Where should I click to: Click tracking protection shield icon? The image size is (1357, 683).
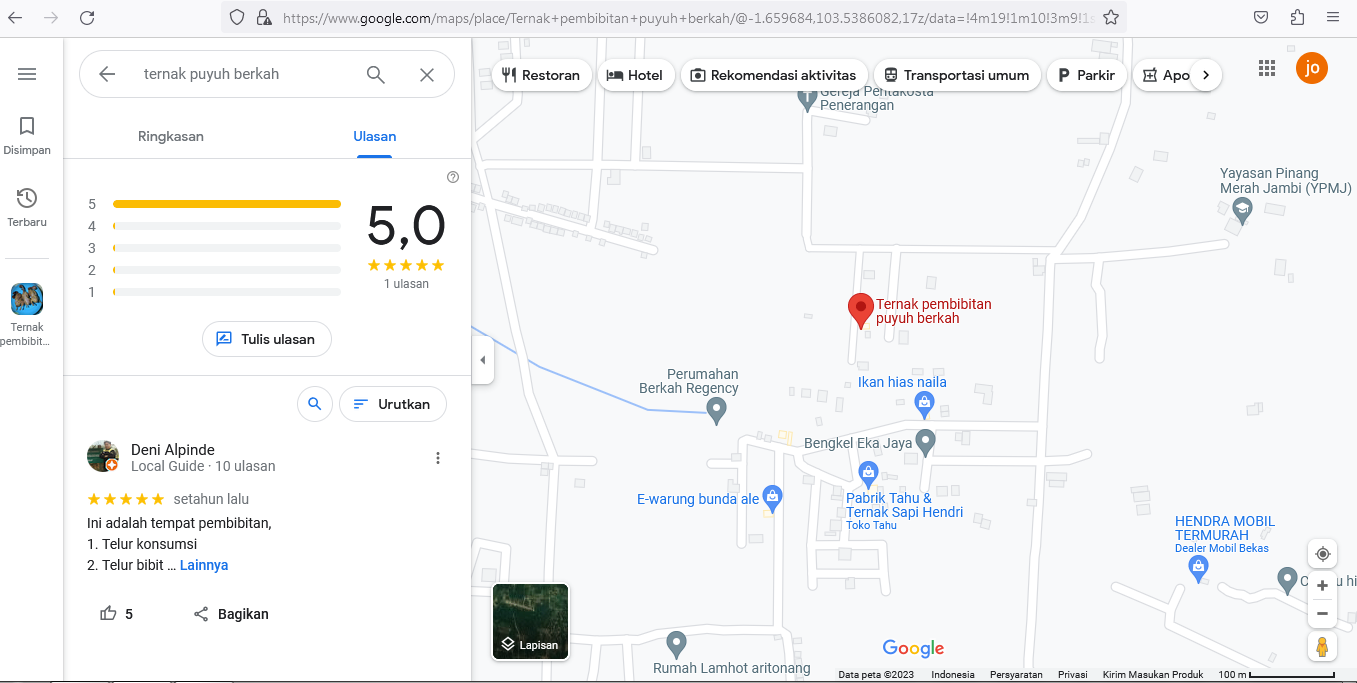[237, 17]
